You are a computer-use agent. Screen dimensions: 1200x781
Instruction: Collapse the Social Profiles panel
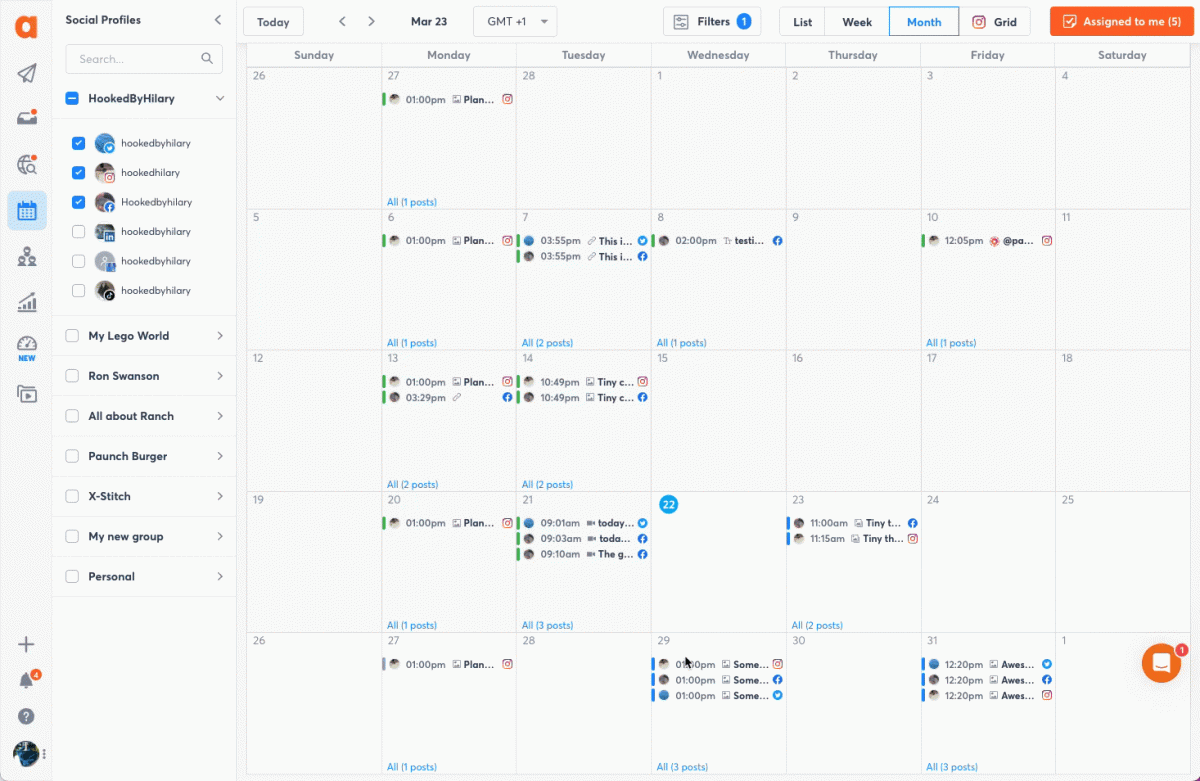pyautogui.click(x=218, y=20)
